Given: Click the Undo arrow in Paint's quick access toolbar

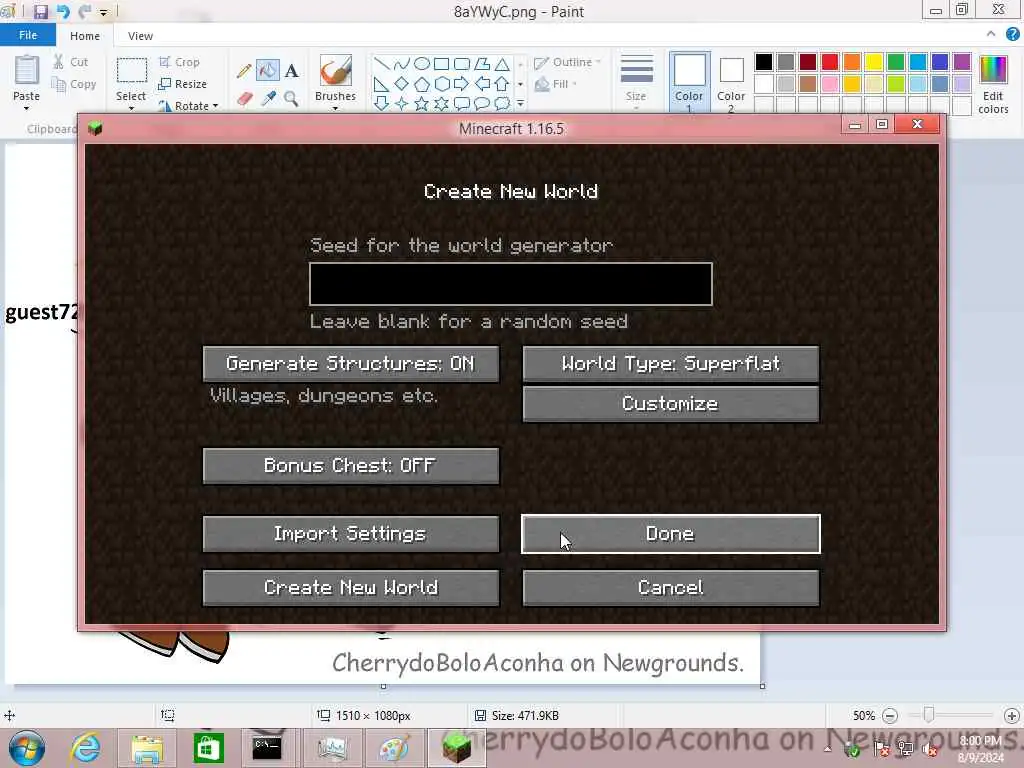Looking at the screenshot, I should [x=63, y=12].
